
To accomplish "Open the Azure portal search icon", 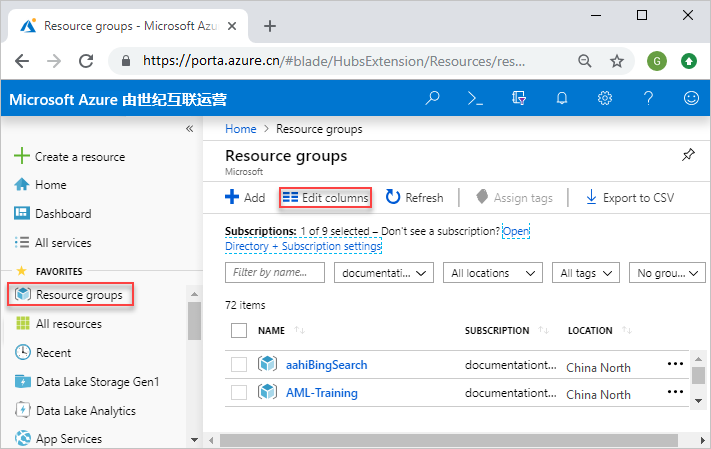I will 432,98.
